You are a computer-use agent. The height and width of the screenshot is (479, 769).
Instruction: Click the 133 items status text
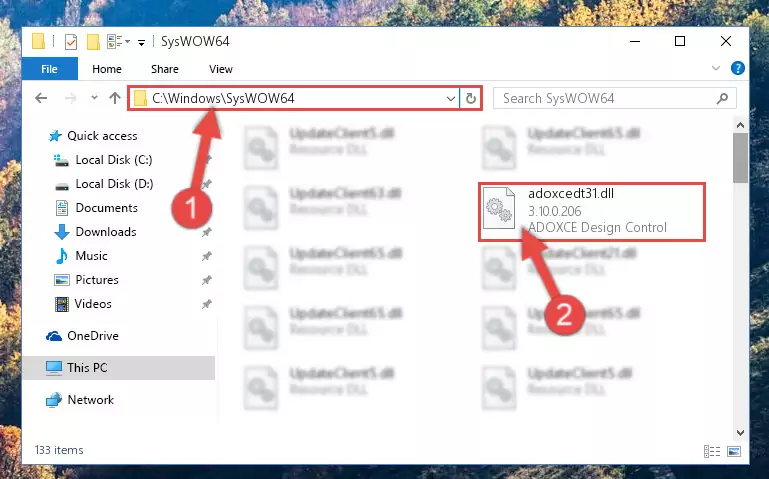59,450
